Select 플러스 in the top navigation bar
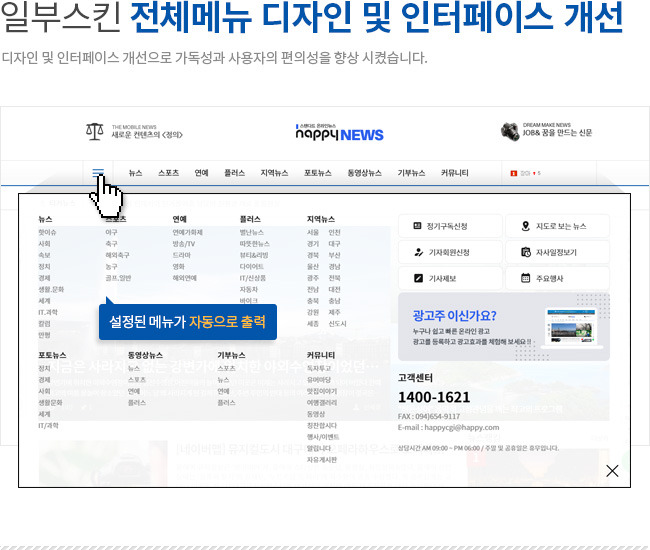Viewport: 650px width, 550px height. pos(234,173)
